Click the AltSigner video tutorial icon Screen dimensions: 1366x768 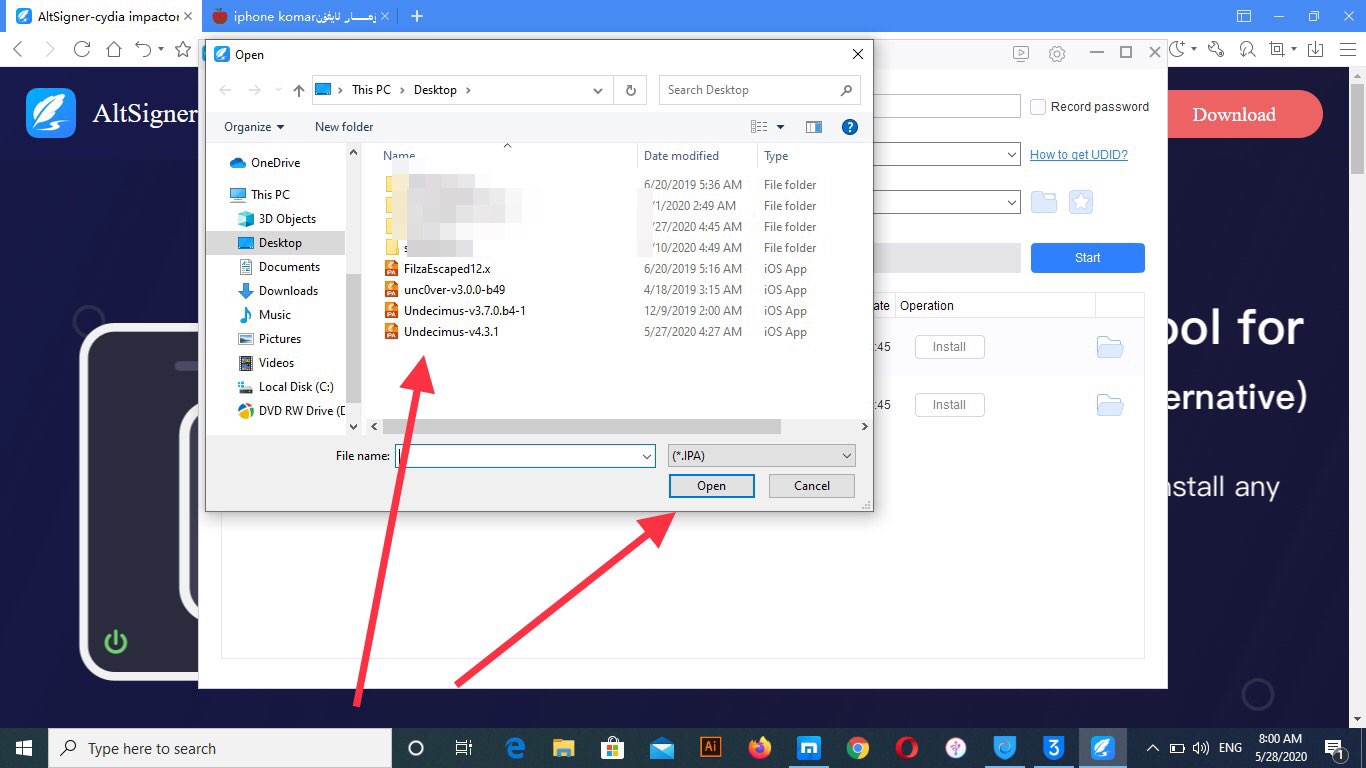pyautogui.click(x=1020, y=53)
